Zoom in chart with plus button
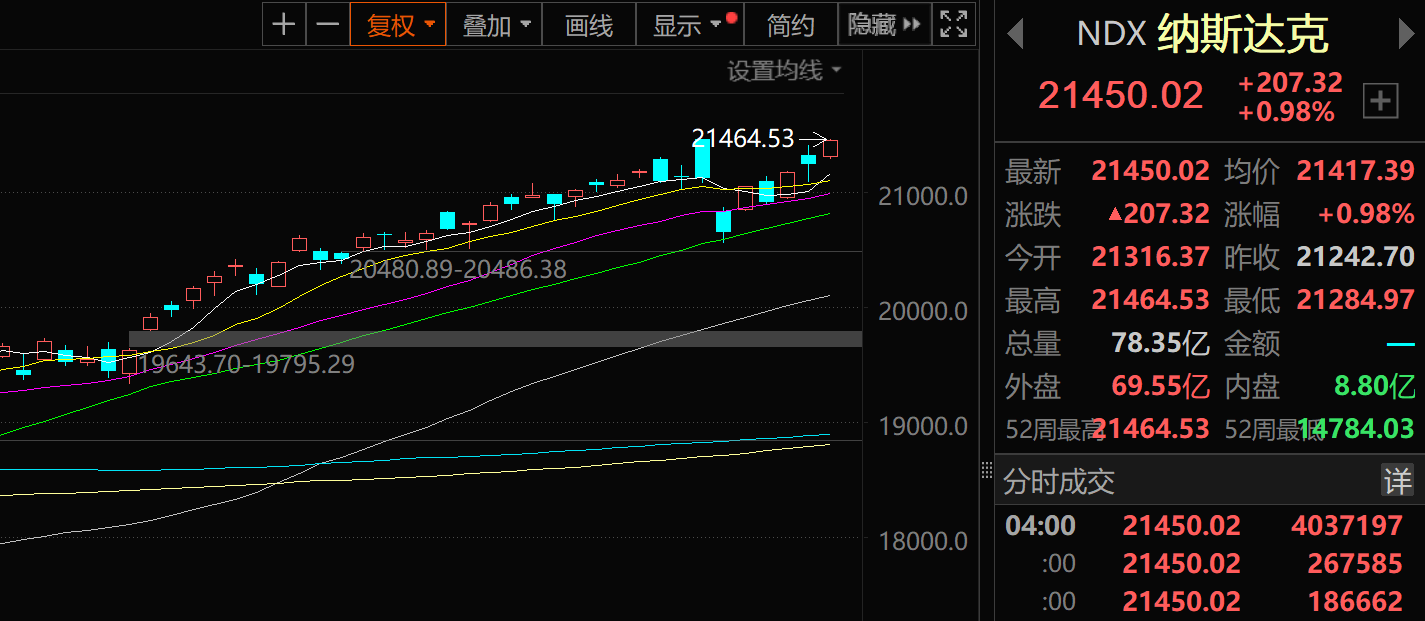The width and height of the screenshot is (1425, 621). click(284, 25)
